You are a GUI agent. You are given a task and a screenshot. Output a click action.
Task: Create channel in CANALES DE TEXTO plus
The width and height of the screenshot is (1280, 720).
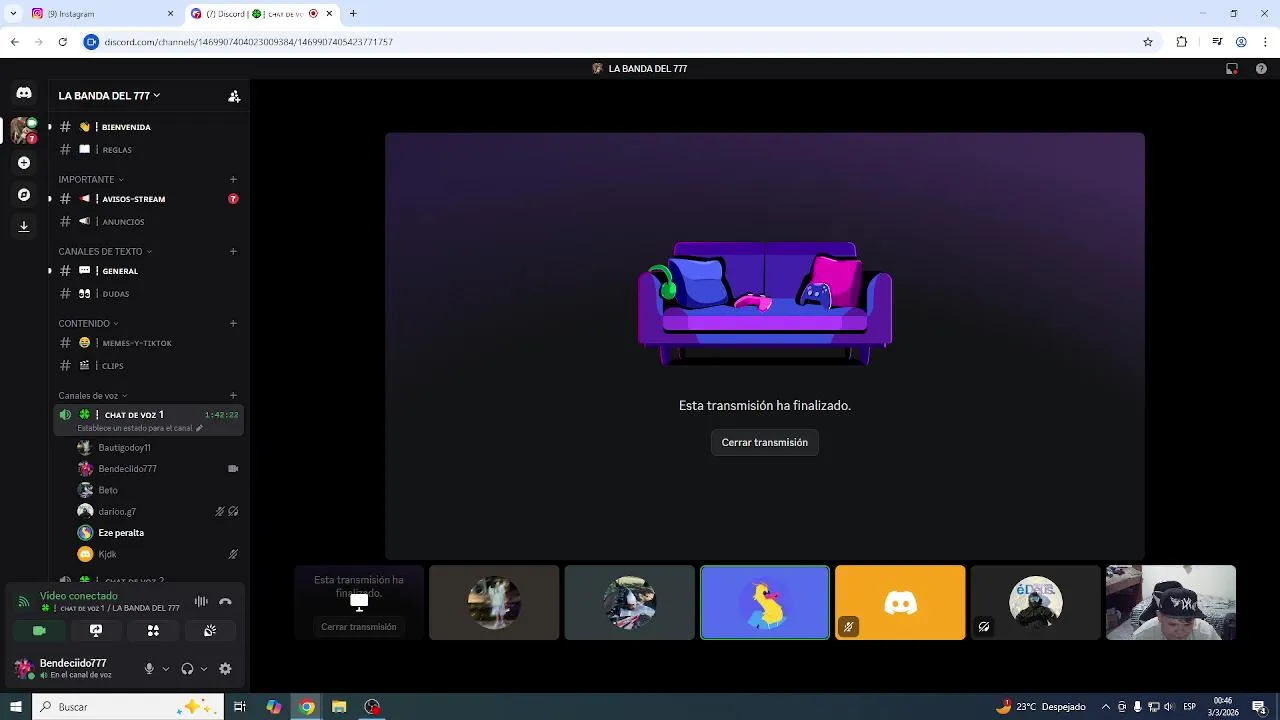[233, 252]
